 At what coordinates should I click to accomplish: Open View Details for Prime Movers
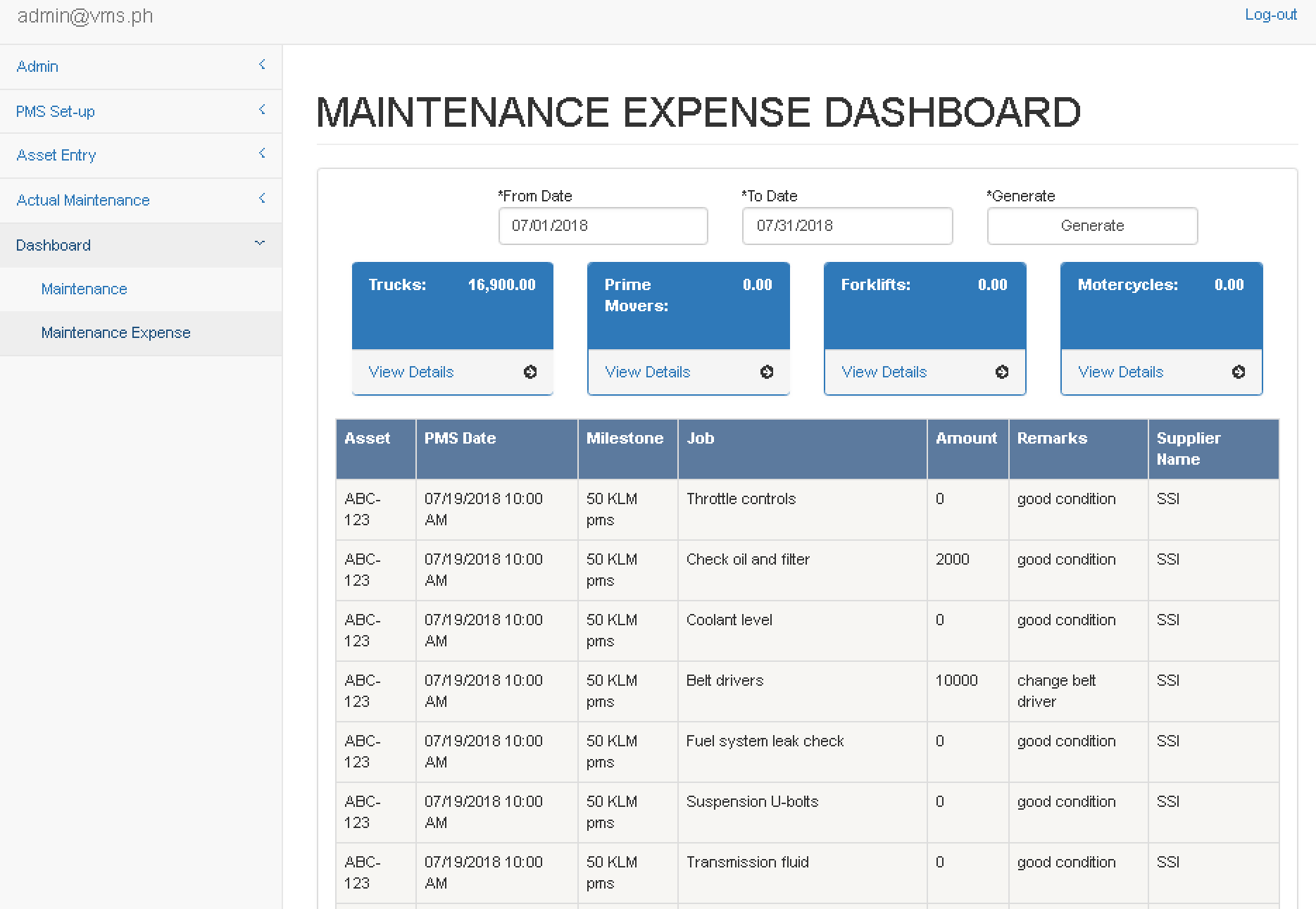pos(648,372)
